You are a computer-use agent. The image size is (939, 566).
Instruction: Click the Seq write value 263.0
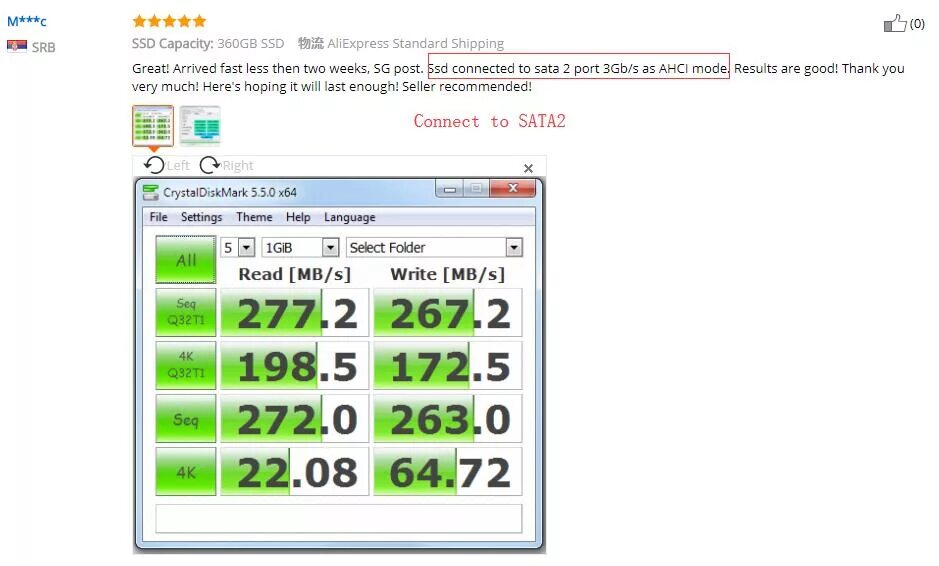(448, 419)
